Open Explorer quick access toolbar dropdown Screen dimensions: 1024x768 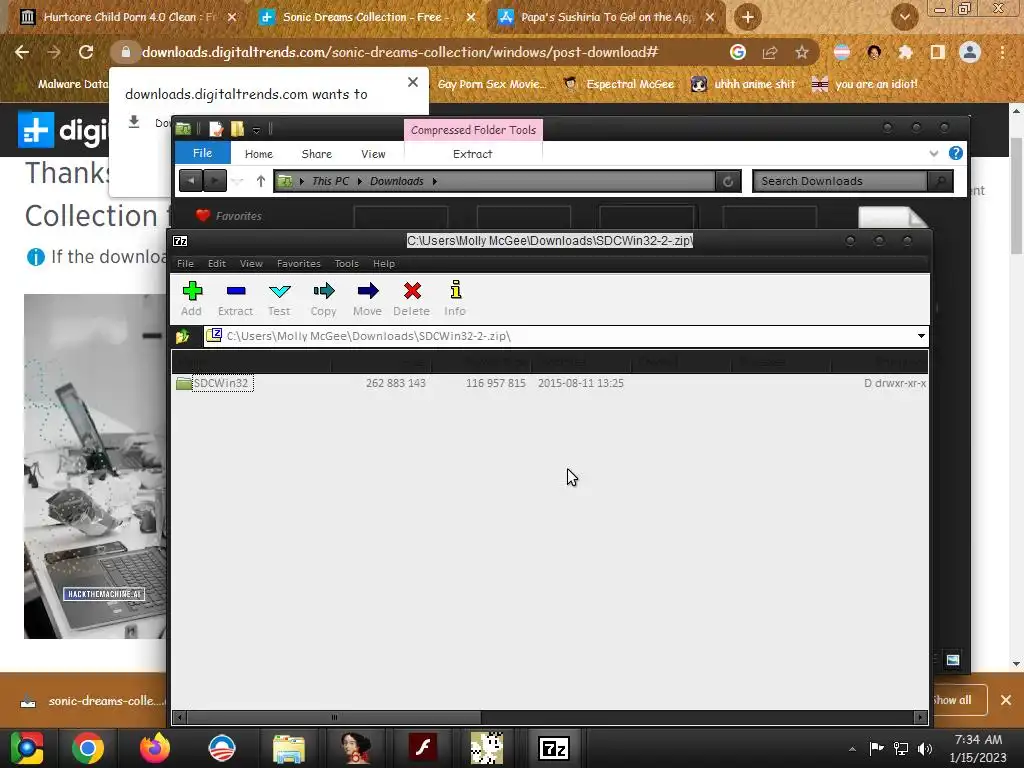(x=256, y=130)
